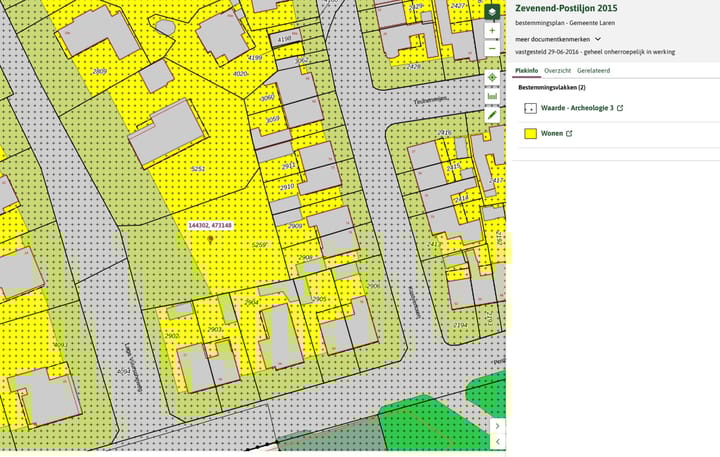Click the yellow Wonen color swatch

tap(530, 133)
